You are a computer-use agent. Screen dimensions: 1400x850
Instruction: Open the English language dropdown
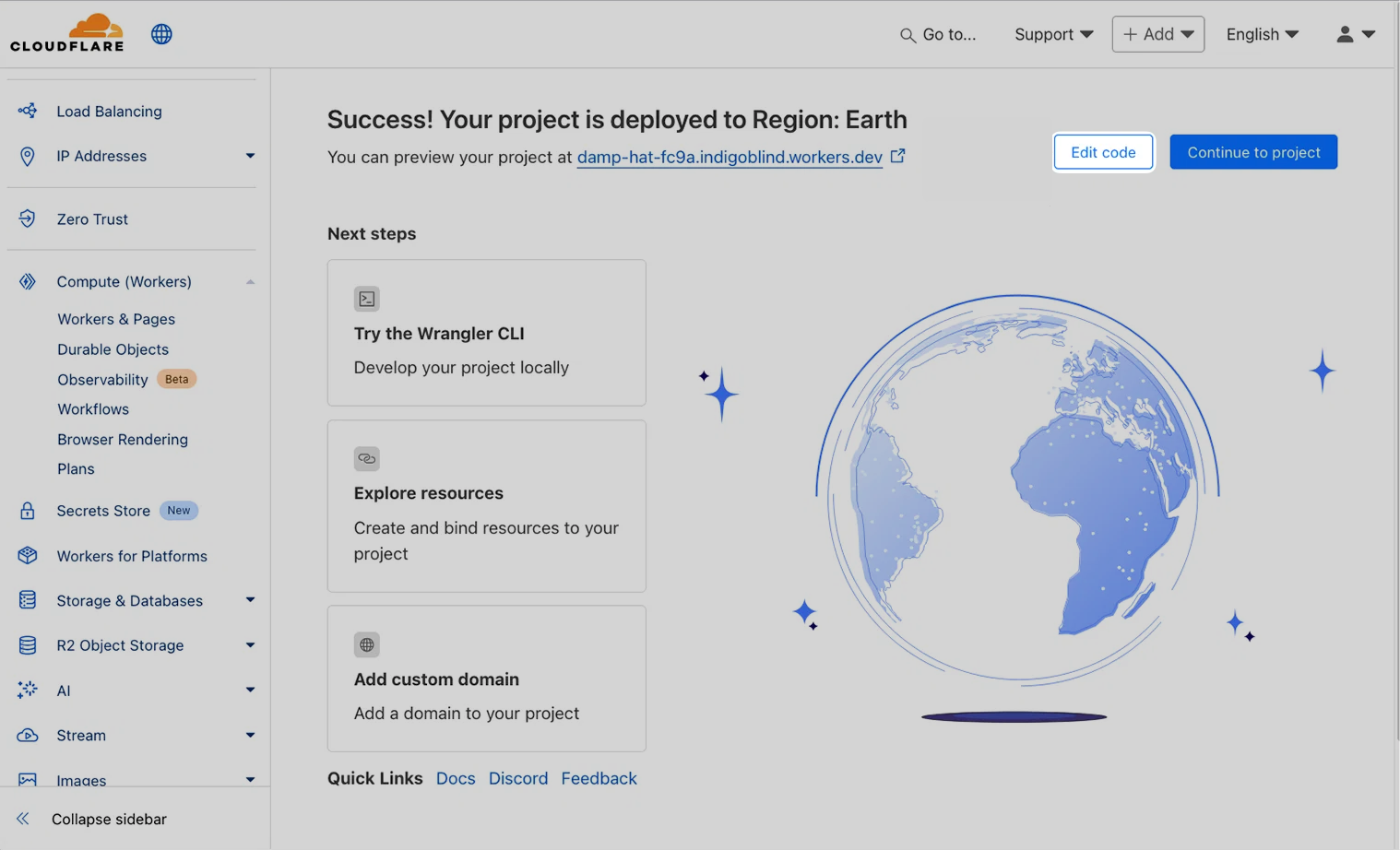1263,34
